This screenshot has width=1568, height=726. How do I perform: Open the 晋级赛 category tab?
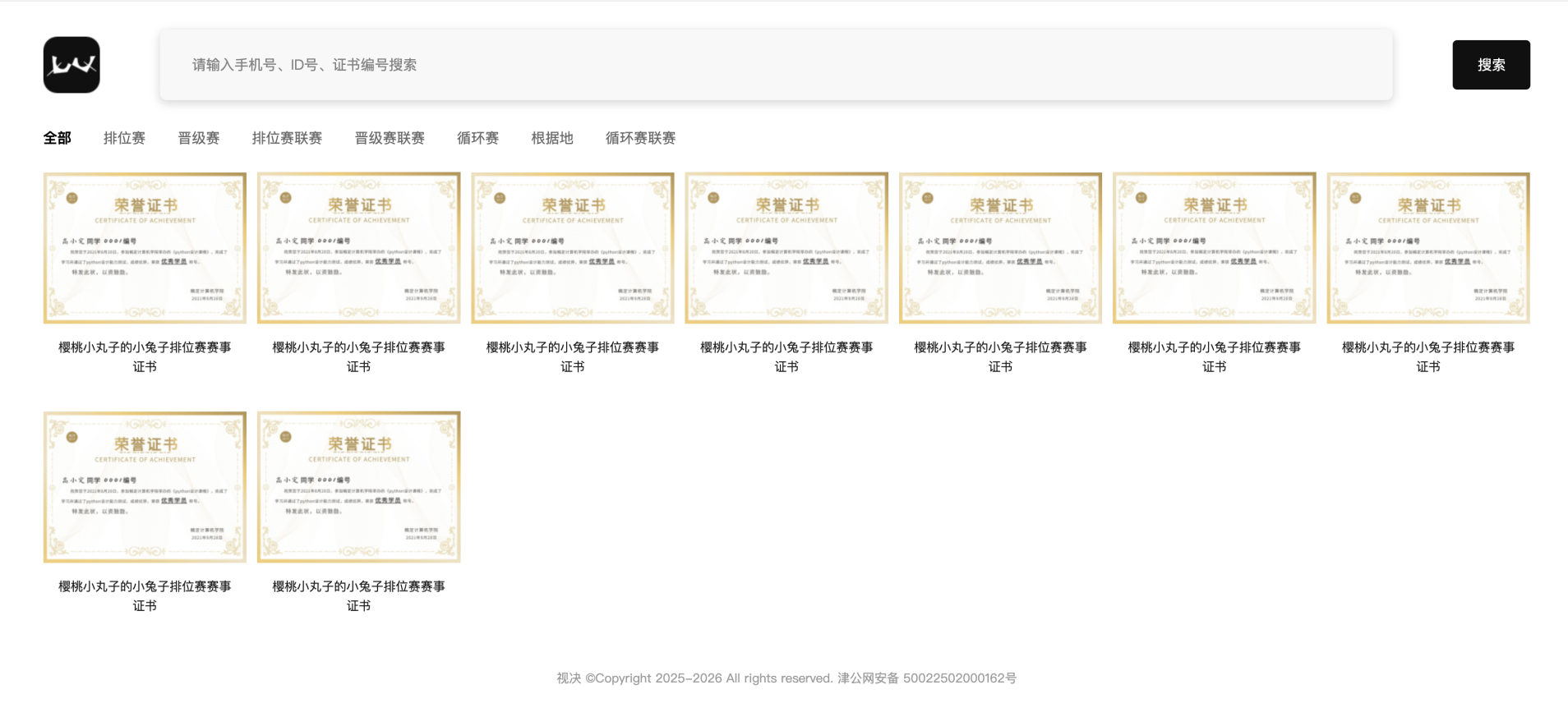point(199,138)
